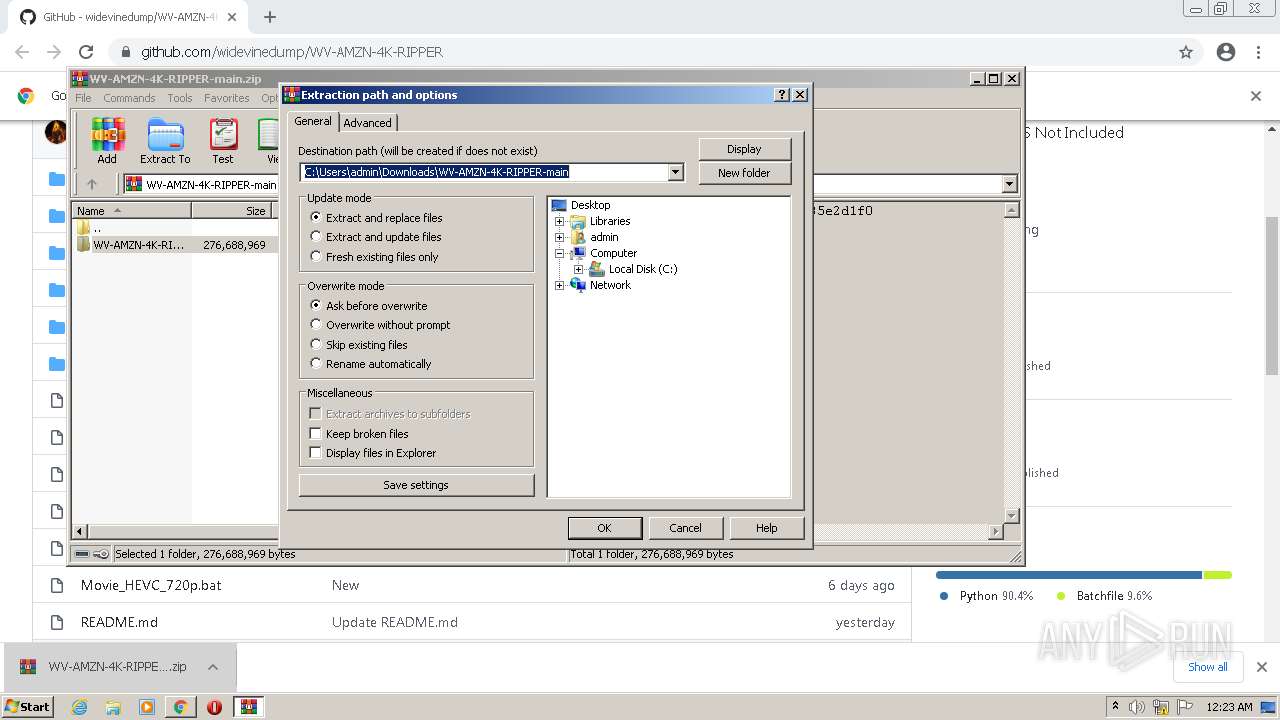Viewport: 1280px width, 720px height.
Task: Click Chrome forward navigation arrow
Action: 54,52
